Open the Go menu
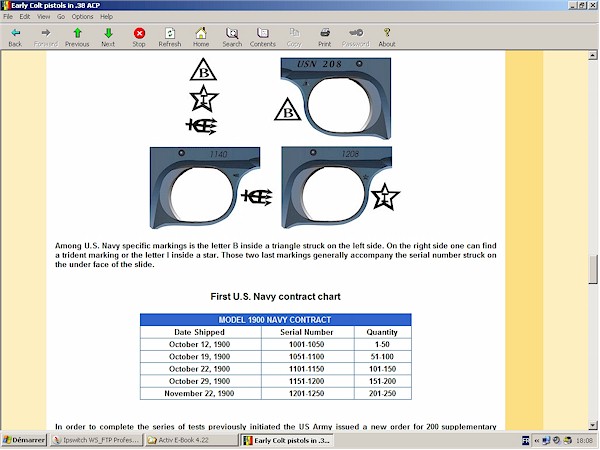The image size is (600, 450). 61,16
